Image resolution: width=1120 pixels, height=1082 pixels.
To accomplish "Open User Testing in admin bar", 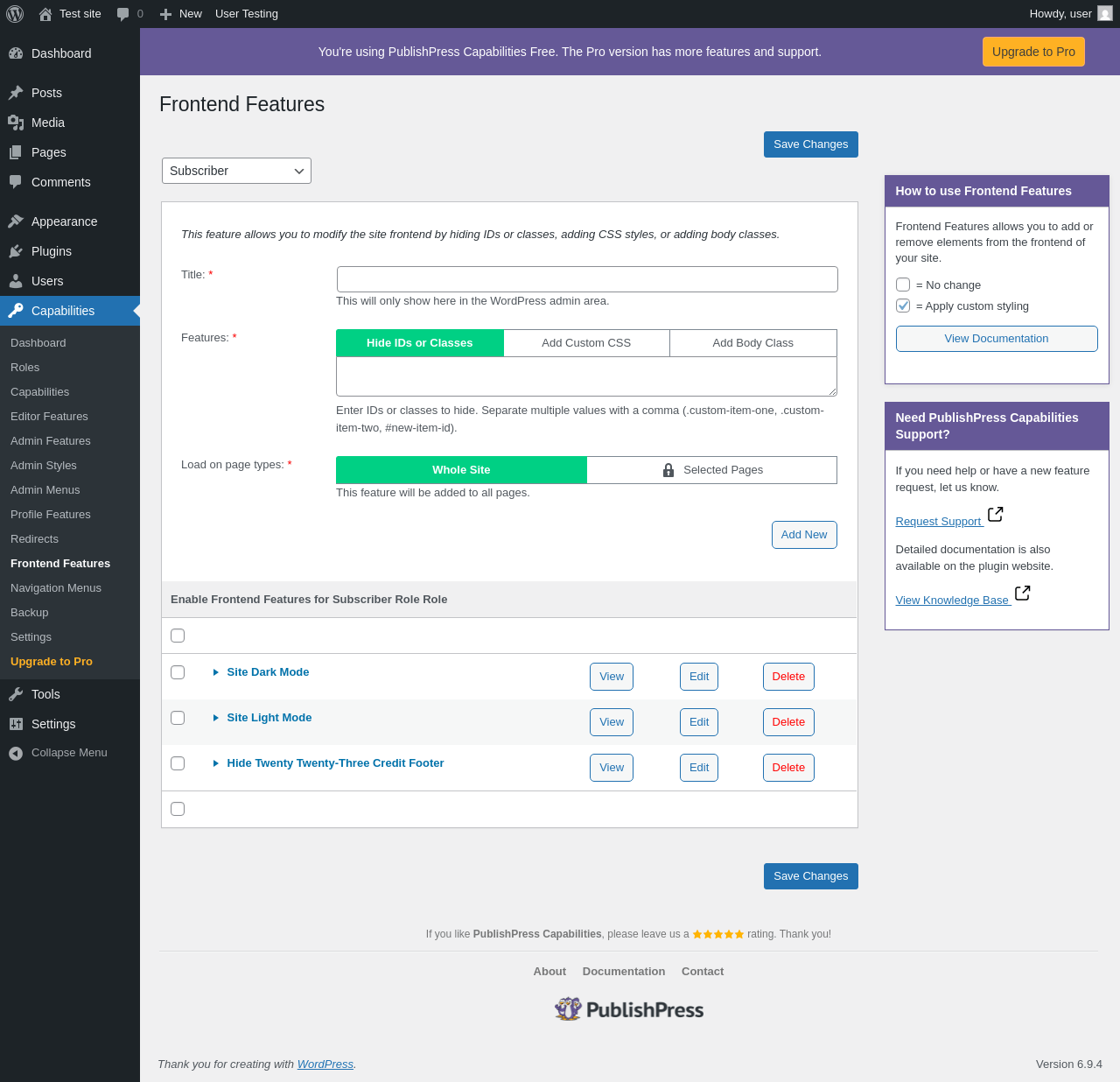I will [x=247, y=14].
